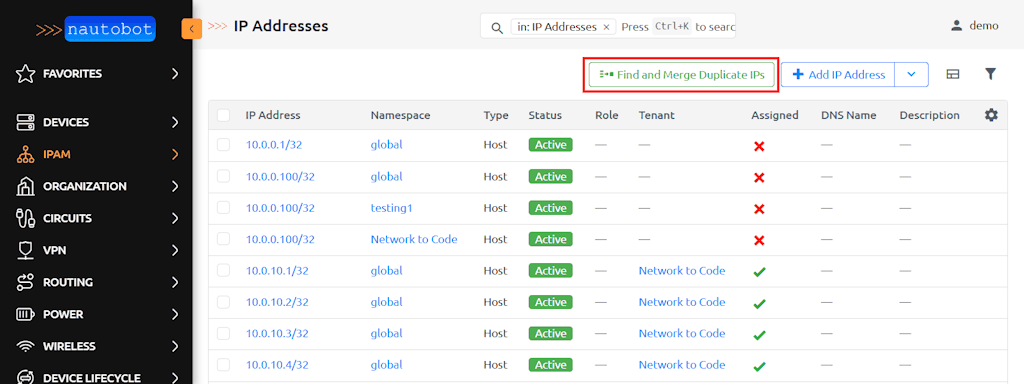Check the 10.0.0.100/32 Network to Code checkbox
Screen dimensions: 1024x384
pyautogui.click(x=223, y=239)
